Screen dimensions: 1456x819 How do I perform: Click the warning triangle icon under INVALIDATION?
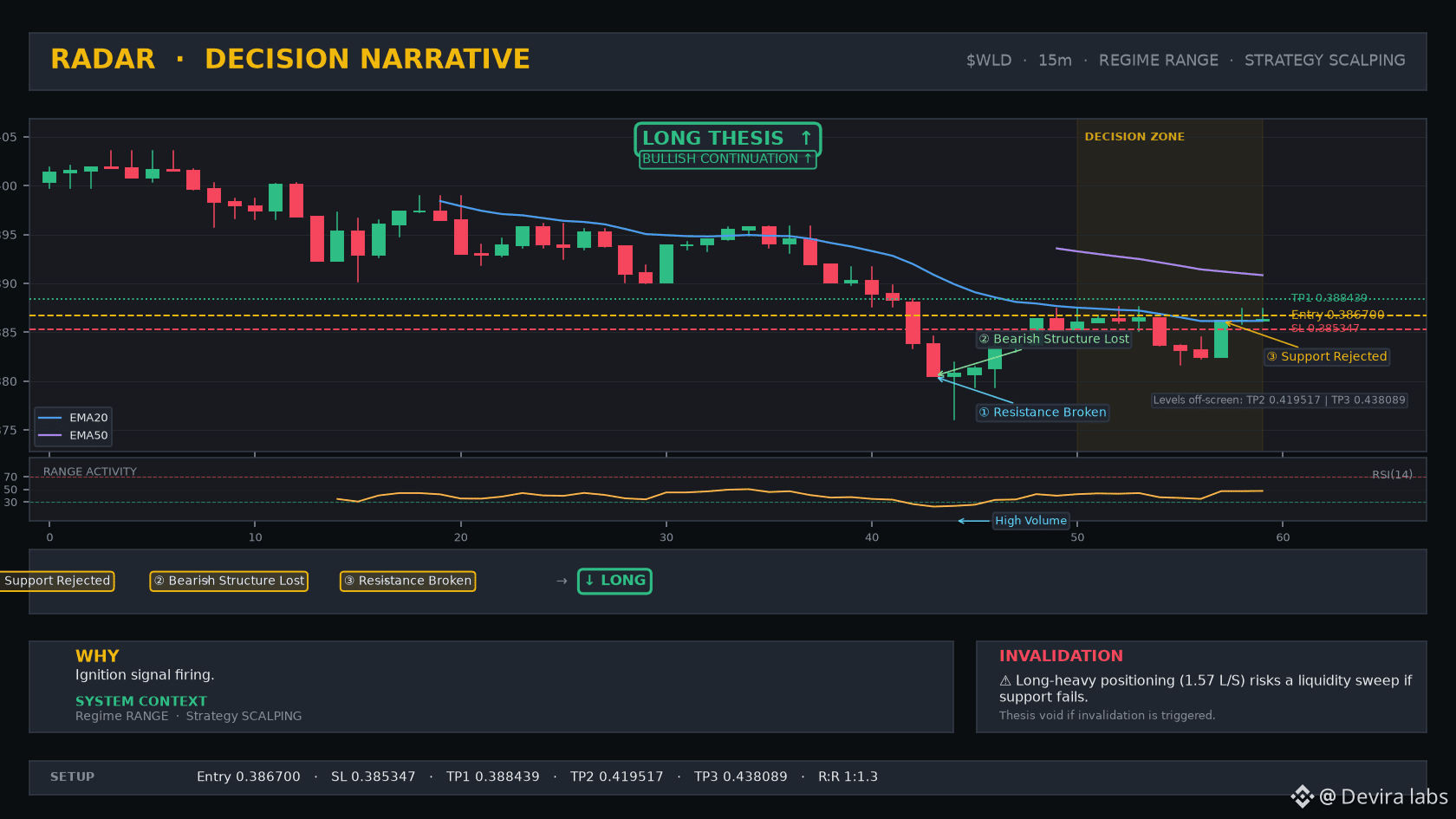pos(1005,681)
